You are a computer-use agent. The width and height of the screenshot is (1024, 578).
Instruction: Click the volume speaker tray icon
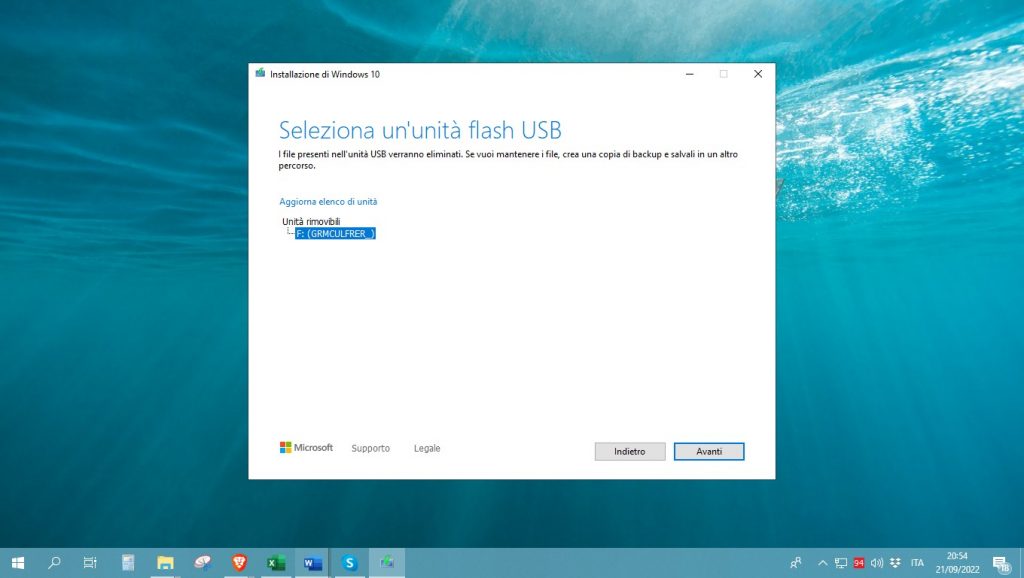[x=876, y=563]
